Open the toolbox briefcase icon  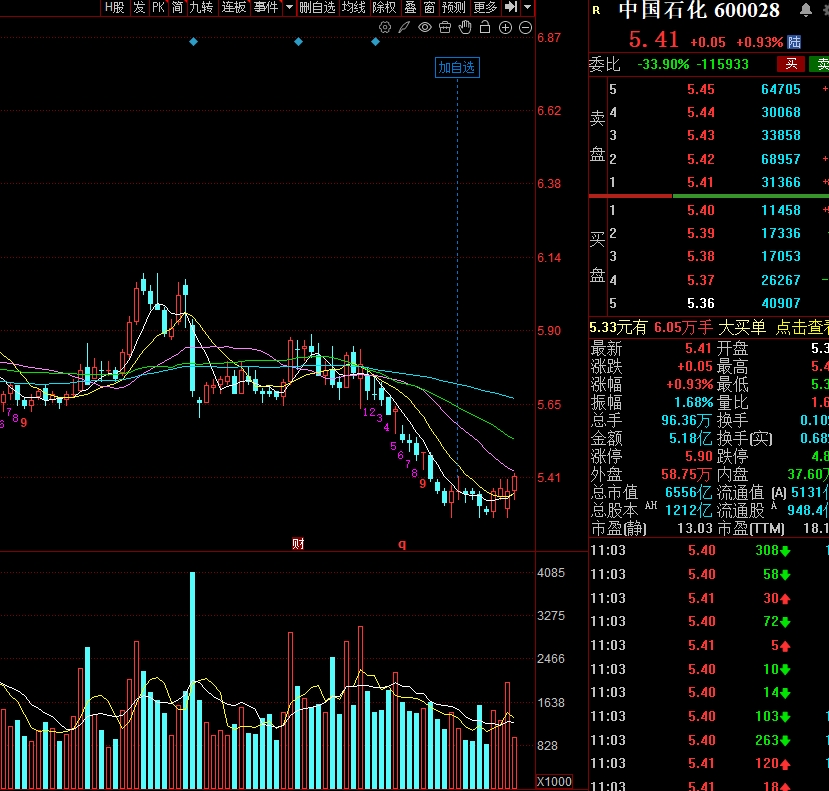pyautogui.click(x=445, y=27)
